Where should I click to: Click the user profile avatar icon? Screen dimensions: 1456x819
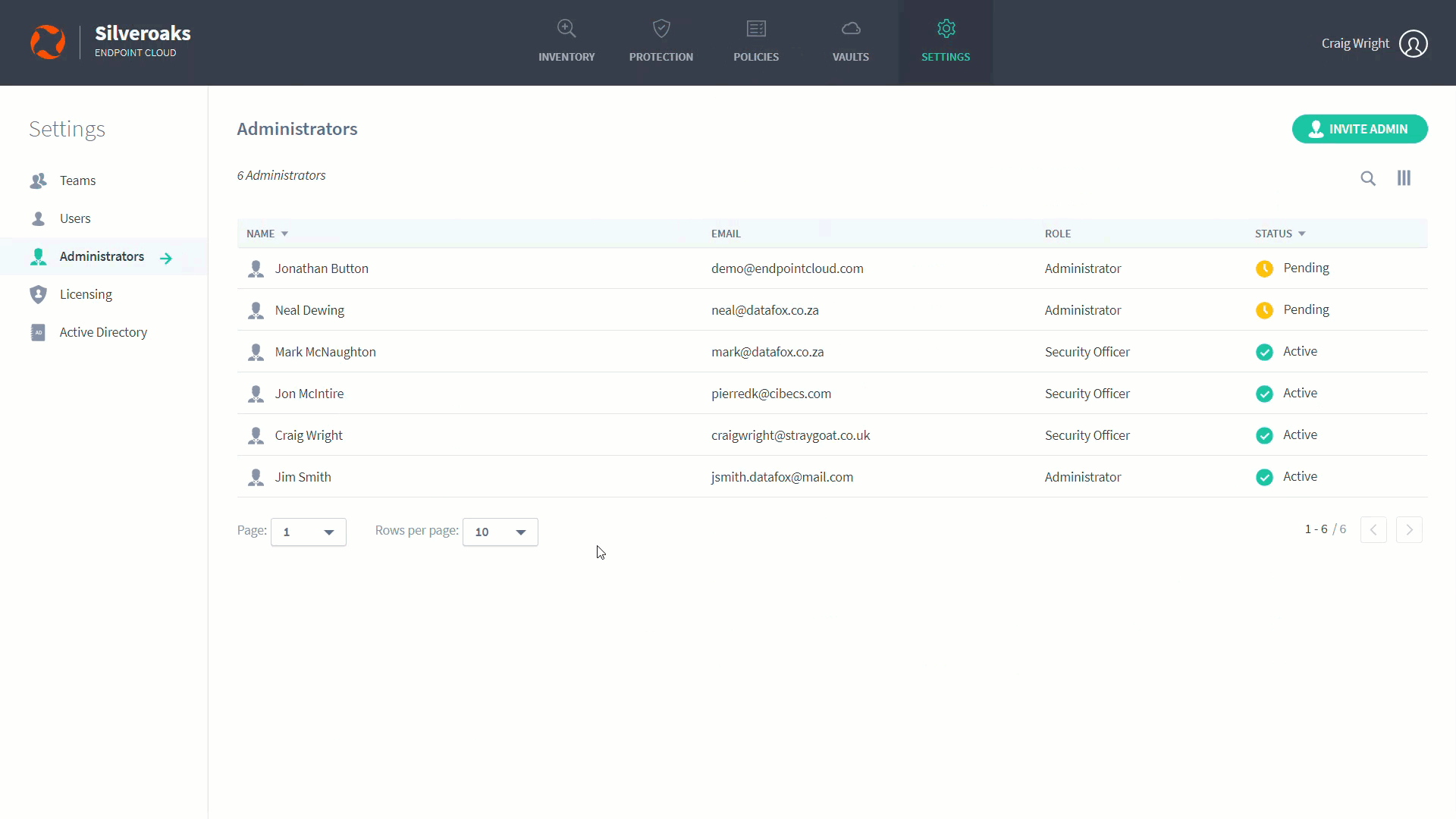(1414, 44)
